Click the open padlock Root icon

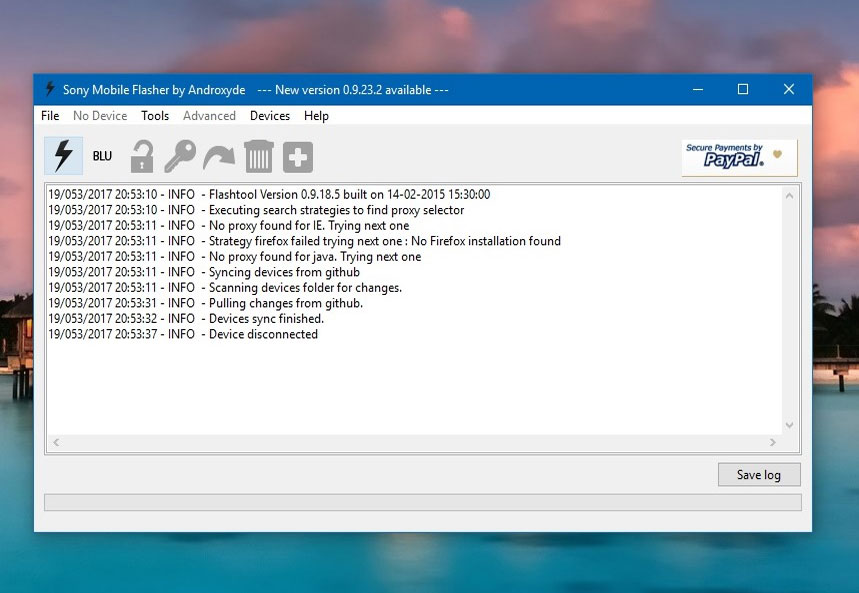(x=142, y=157)
